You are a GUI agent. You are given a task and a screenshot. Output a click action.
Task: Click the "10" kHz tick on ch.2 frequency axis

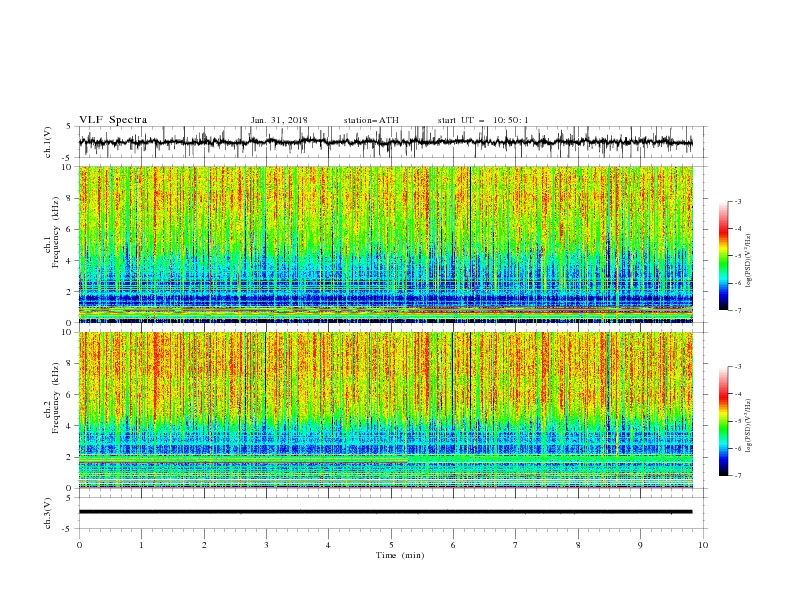(x=68, y=332)
